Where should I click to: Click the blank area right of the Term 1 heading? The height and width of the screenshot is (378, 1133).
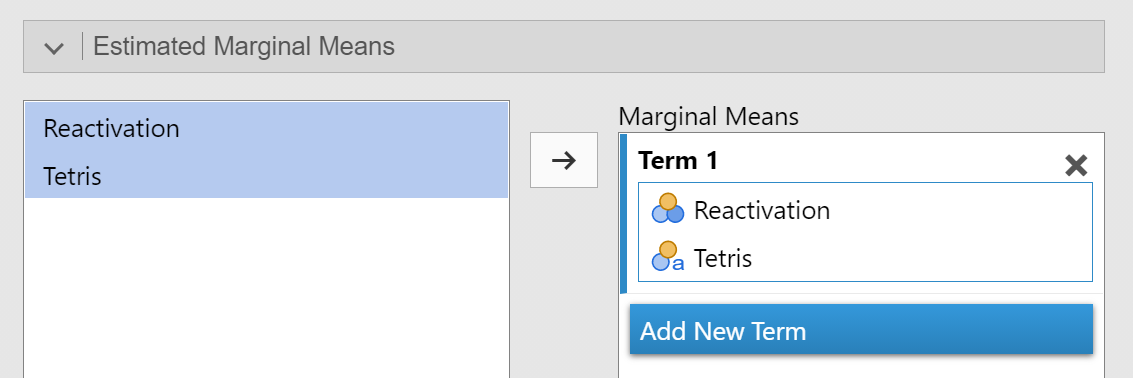coord(889,160)
